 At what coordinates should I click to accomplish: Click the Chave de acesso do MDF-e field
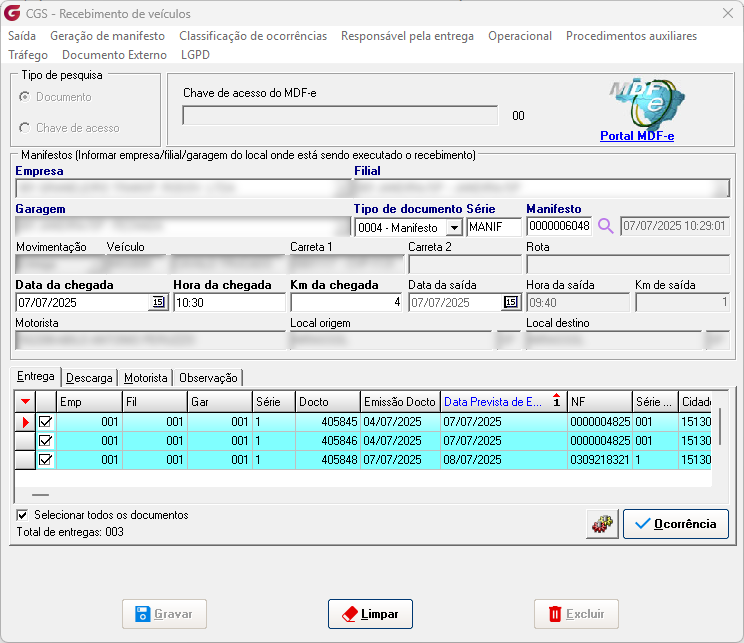pos(340,115)
